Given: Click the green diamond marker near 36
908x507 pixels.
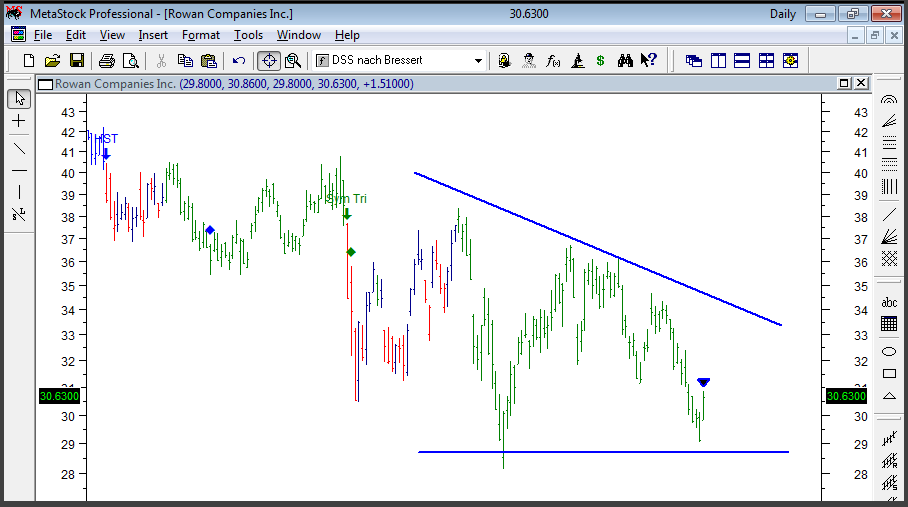Looking at the screenshot, I should (351, 252).
